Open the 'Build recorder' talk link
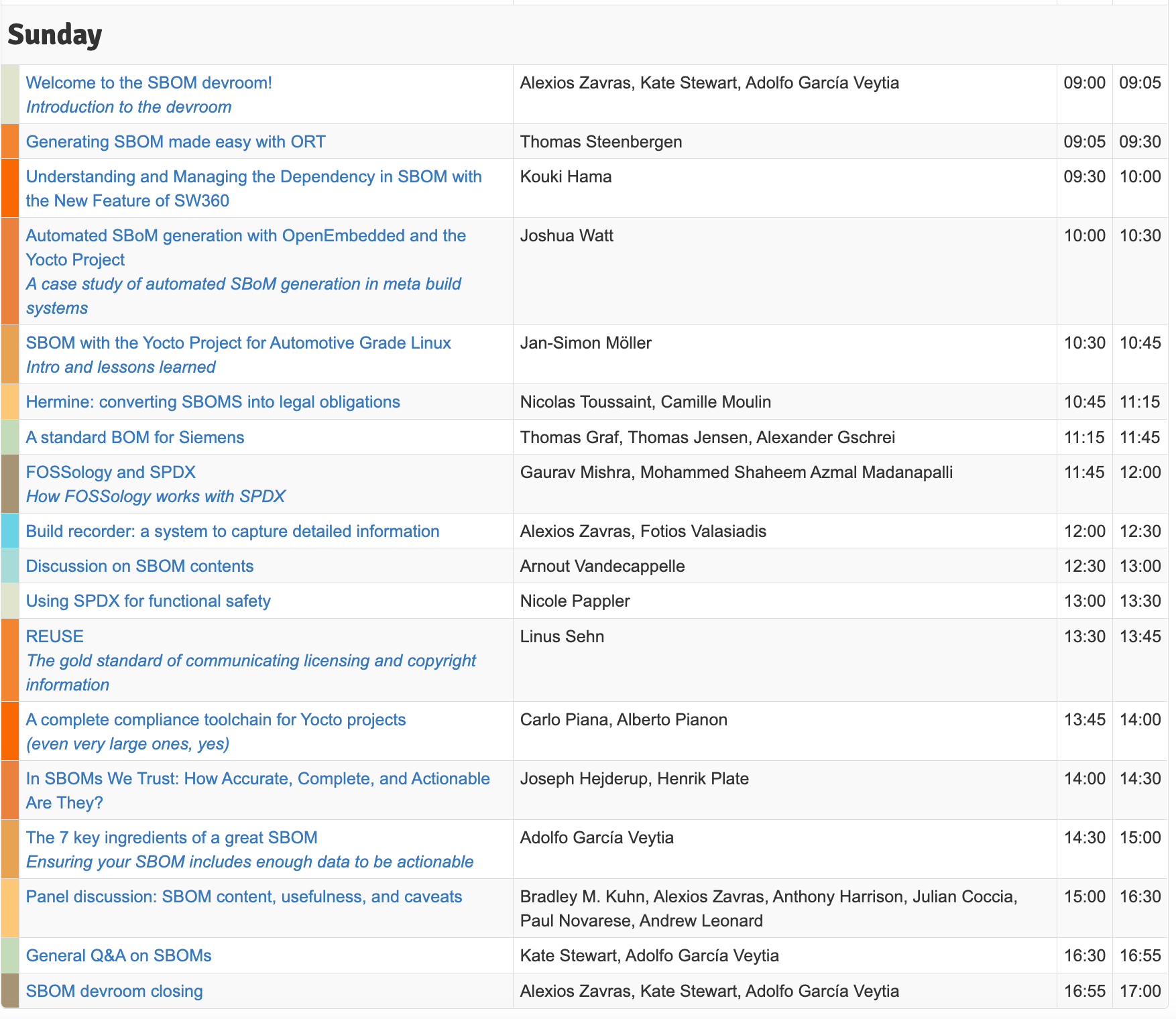Image resolution: width=1176 pixels, height=1019 pixels. (233, 531)
